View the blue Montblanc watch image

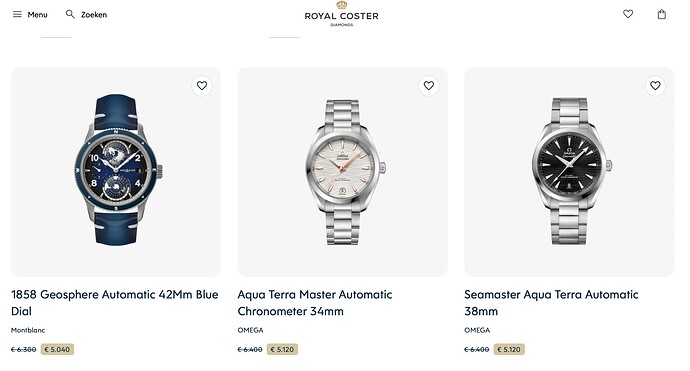(x=116, y=170)
